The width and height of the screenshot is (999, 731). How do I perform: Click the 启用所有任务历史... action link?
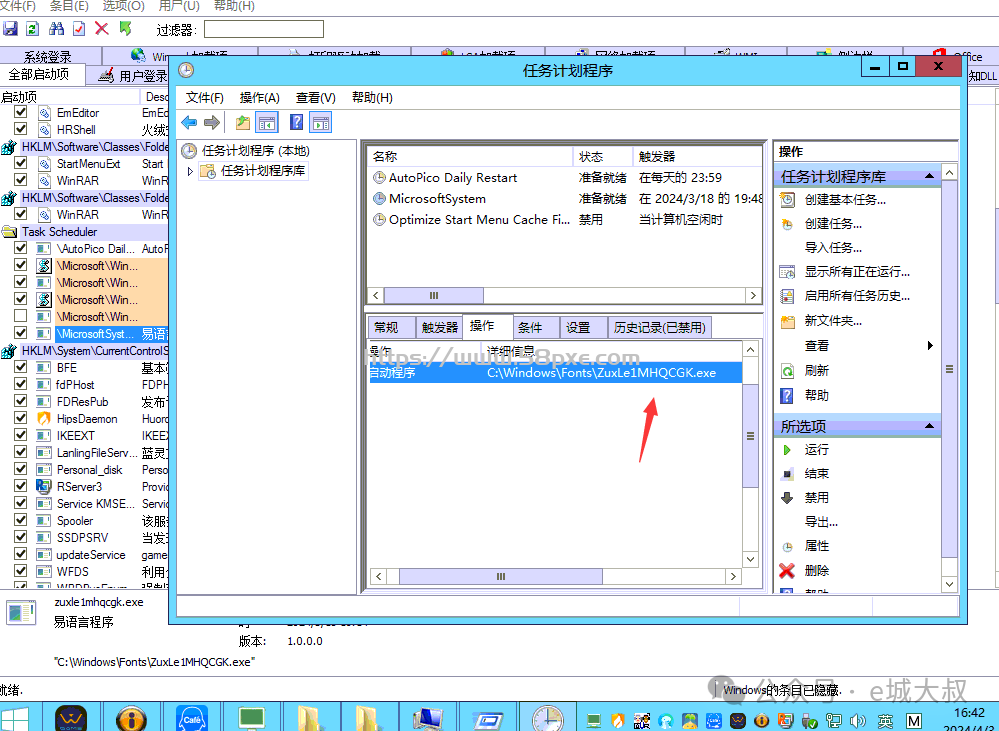[x=857, y=296]
